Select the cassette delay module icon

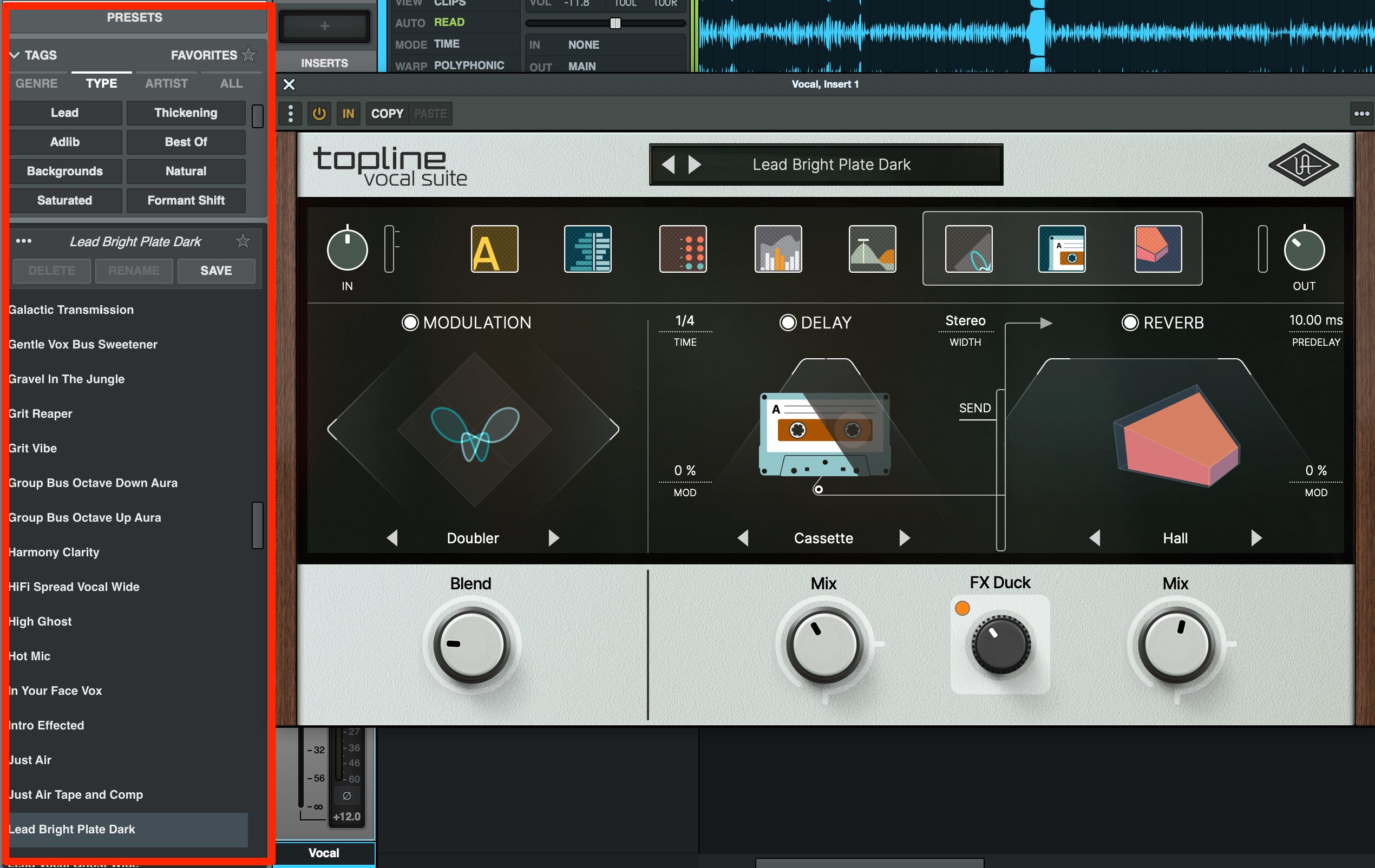tap(1062, 249)
